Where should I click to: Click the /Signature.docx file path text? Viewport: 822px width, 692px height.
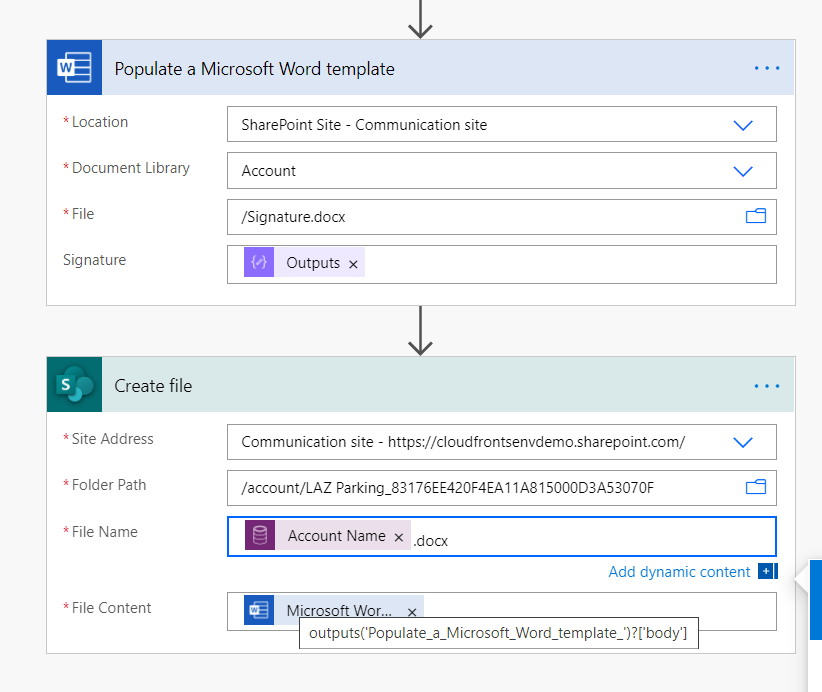(293, 217)
